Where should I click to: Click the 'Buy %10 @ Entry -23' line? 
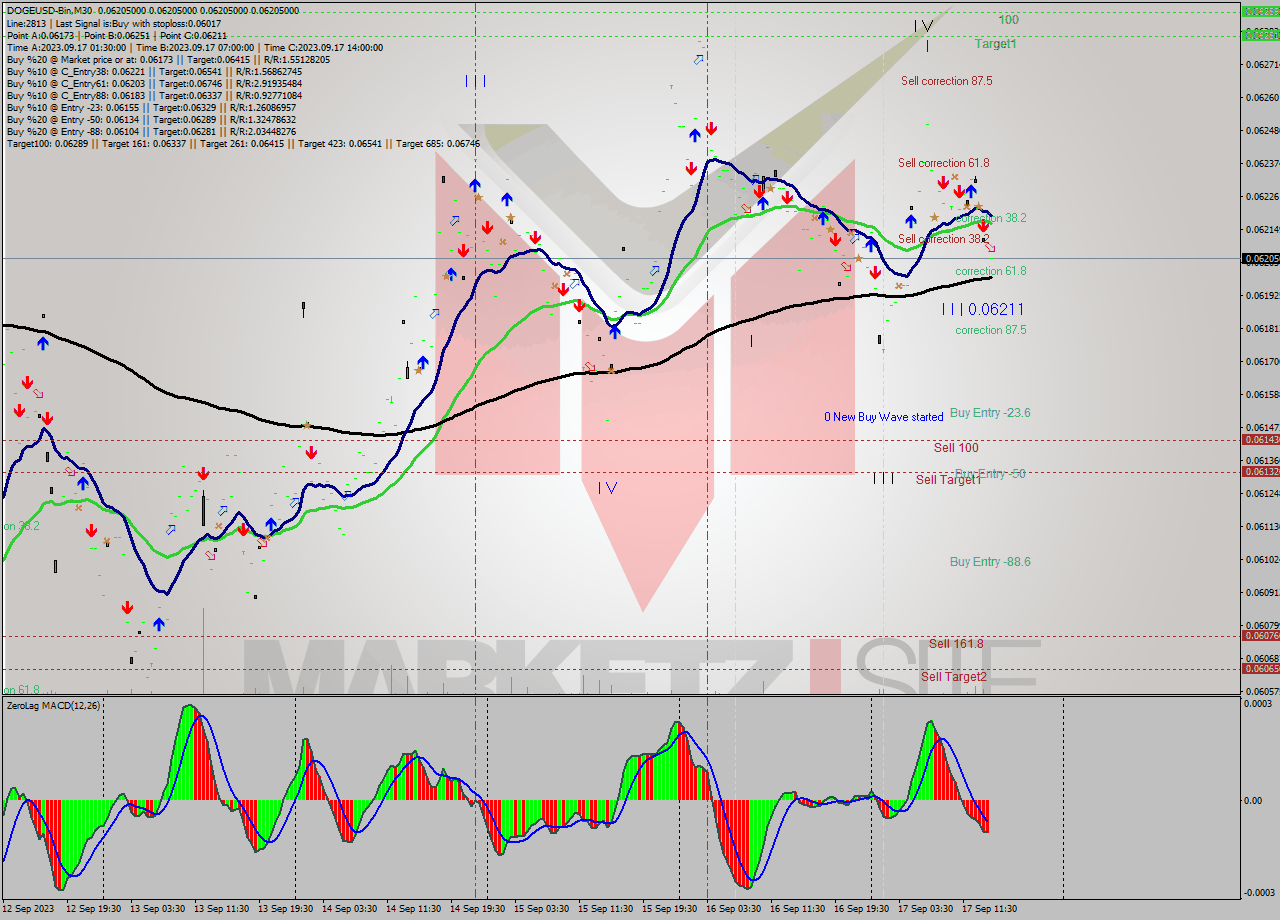point(151,107)
